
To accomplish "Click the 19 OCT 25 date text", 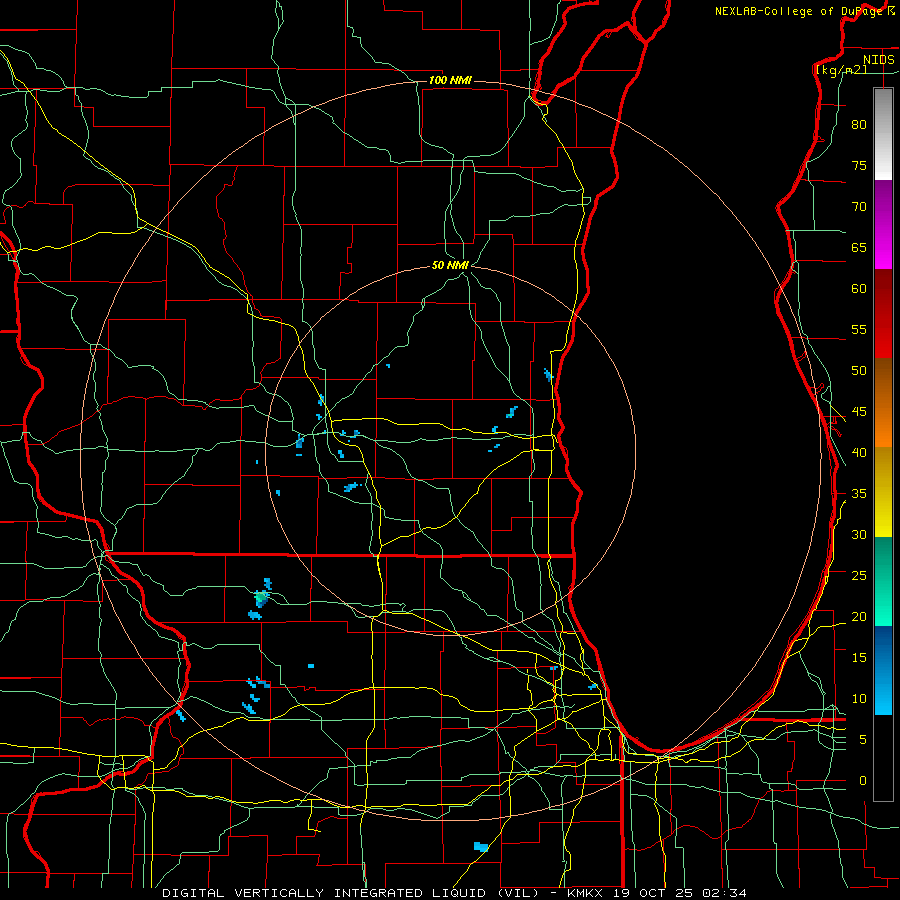I will 654,893.
